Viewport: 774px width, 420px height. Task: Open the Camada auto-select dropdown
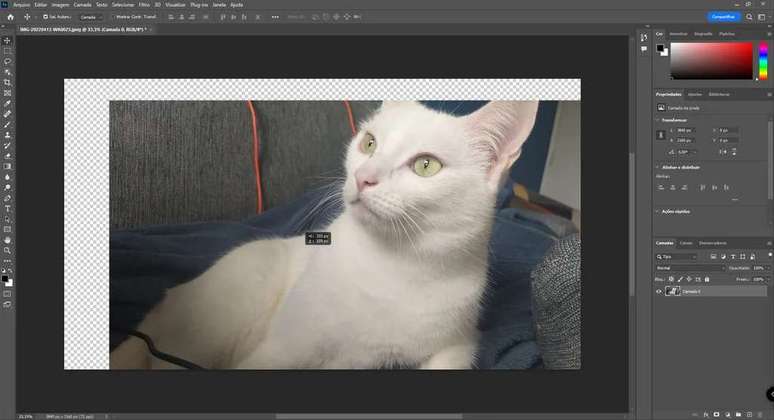(x=91, y=17)
